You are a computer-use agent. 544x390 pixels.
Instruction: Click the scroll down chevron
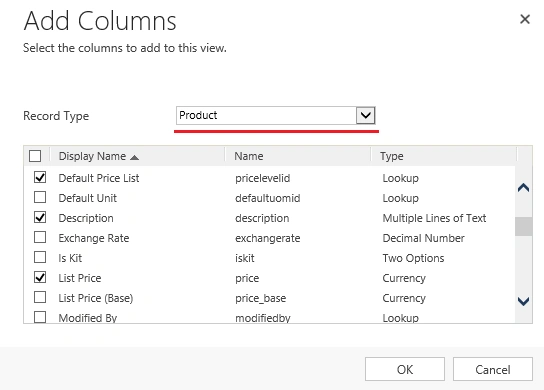(523, 301)
